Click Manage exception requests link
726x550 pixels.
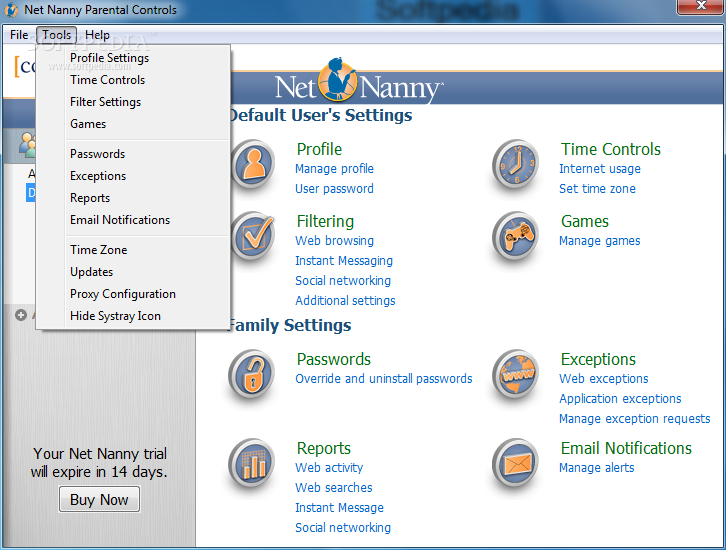click(635, 419)
